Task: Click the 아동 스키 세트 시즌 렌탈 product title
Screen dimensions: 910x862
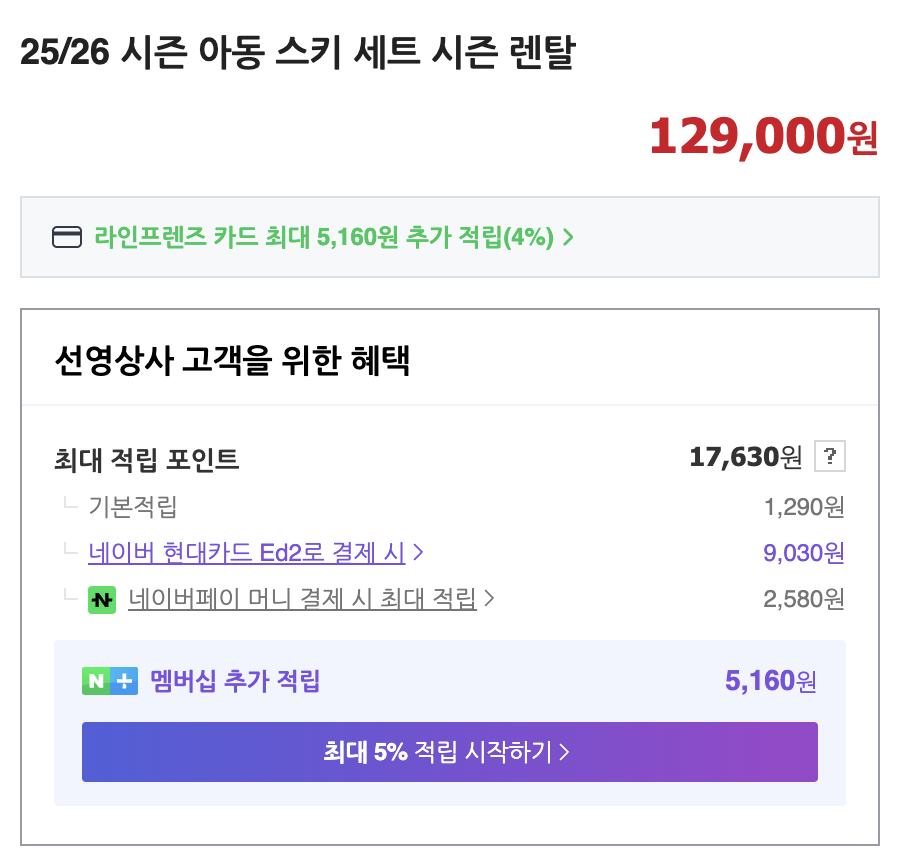Action: tap(298, 54)
